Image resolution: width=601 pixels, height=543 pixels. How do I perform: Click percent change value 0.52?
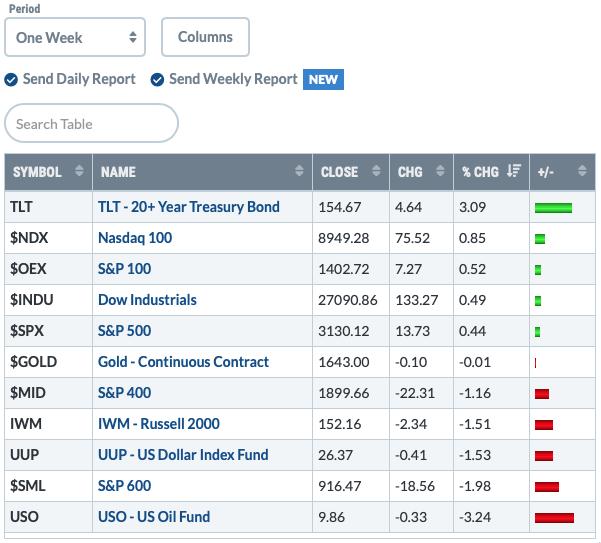[472, 269]
